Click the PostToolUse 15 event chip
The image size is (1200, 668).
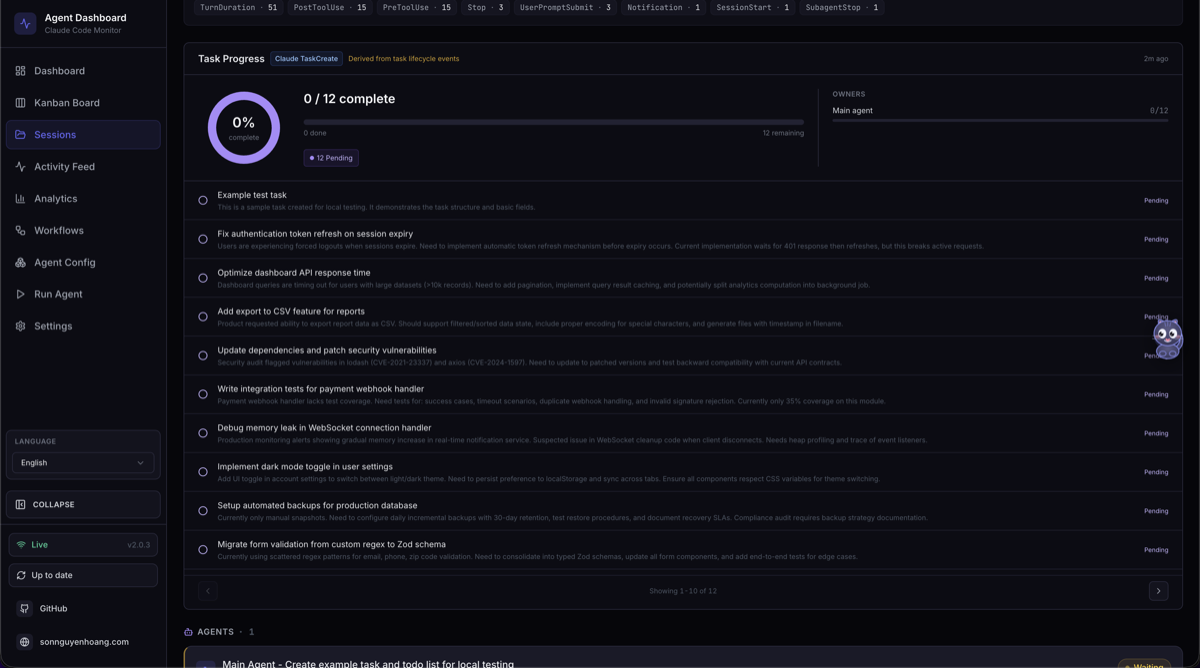coord(330,7)
